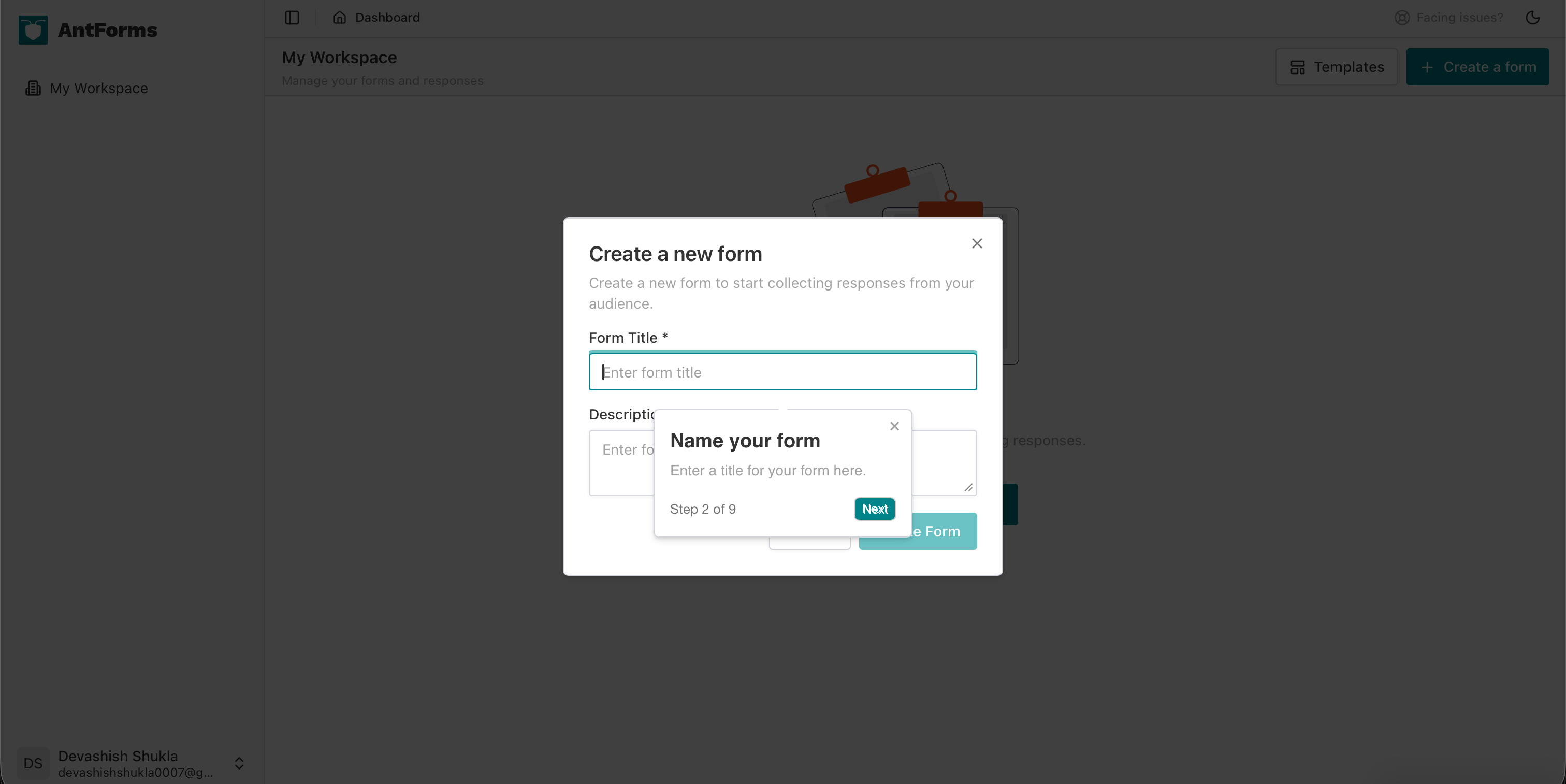Open the Facing issues help icon

1402,18
